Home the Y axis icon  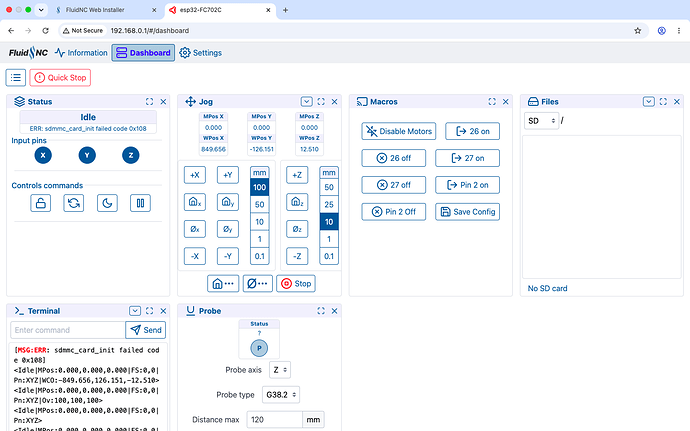[228, 203]
